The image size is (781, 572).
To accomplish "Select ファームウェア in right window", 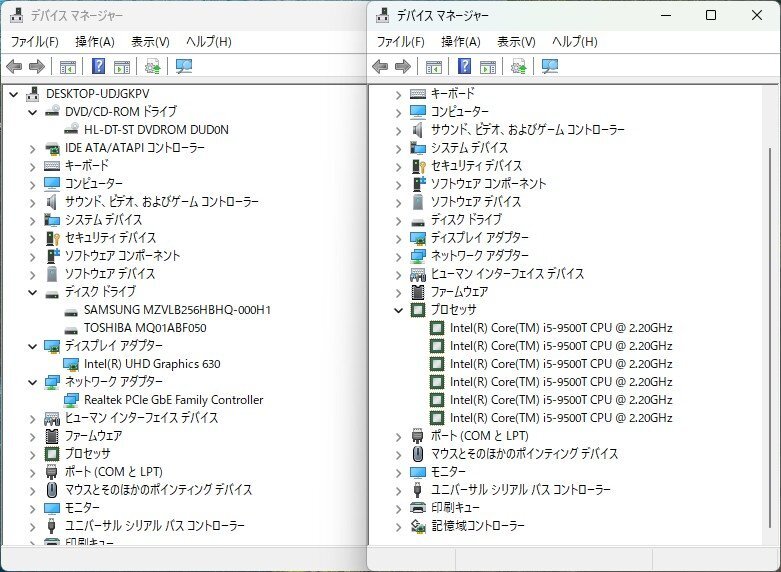I will [x=459, y=291].
